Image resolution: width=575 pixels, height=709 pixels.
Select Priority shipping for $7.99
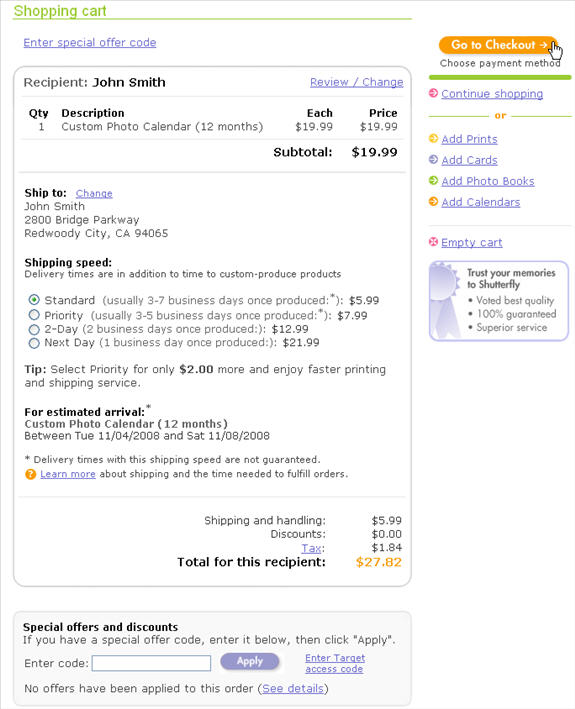tap(34, 315)
